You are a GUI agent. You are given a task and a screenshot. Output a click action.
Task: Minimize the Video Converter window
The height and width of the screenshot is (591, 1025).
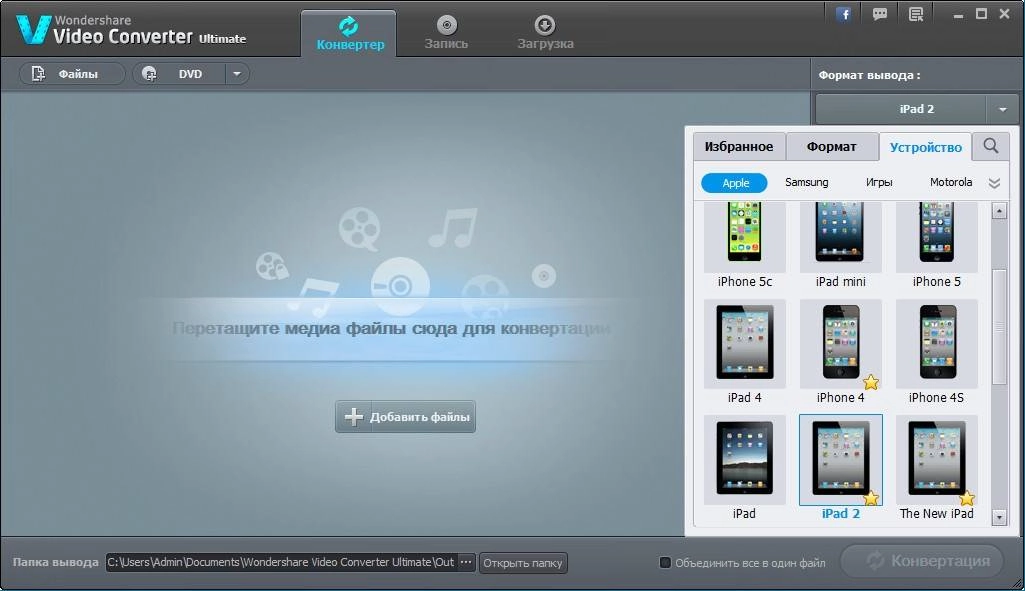click(958, 14)
